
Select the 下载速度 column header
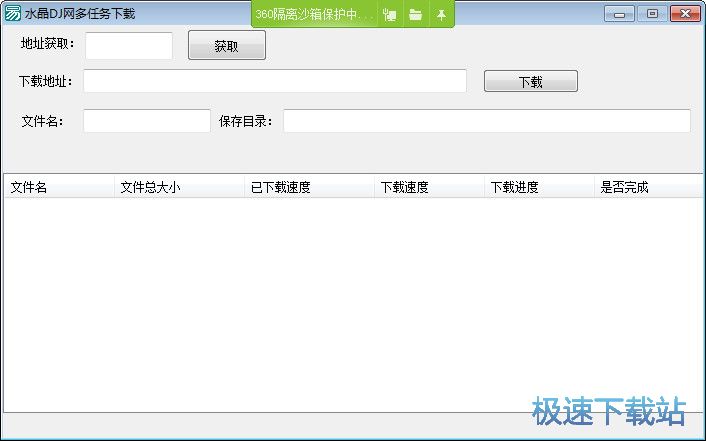pyautogui.click(x=429, y=187)
